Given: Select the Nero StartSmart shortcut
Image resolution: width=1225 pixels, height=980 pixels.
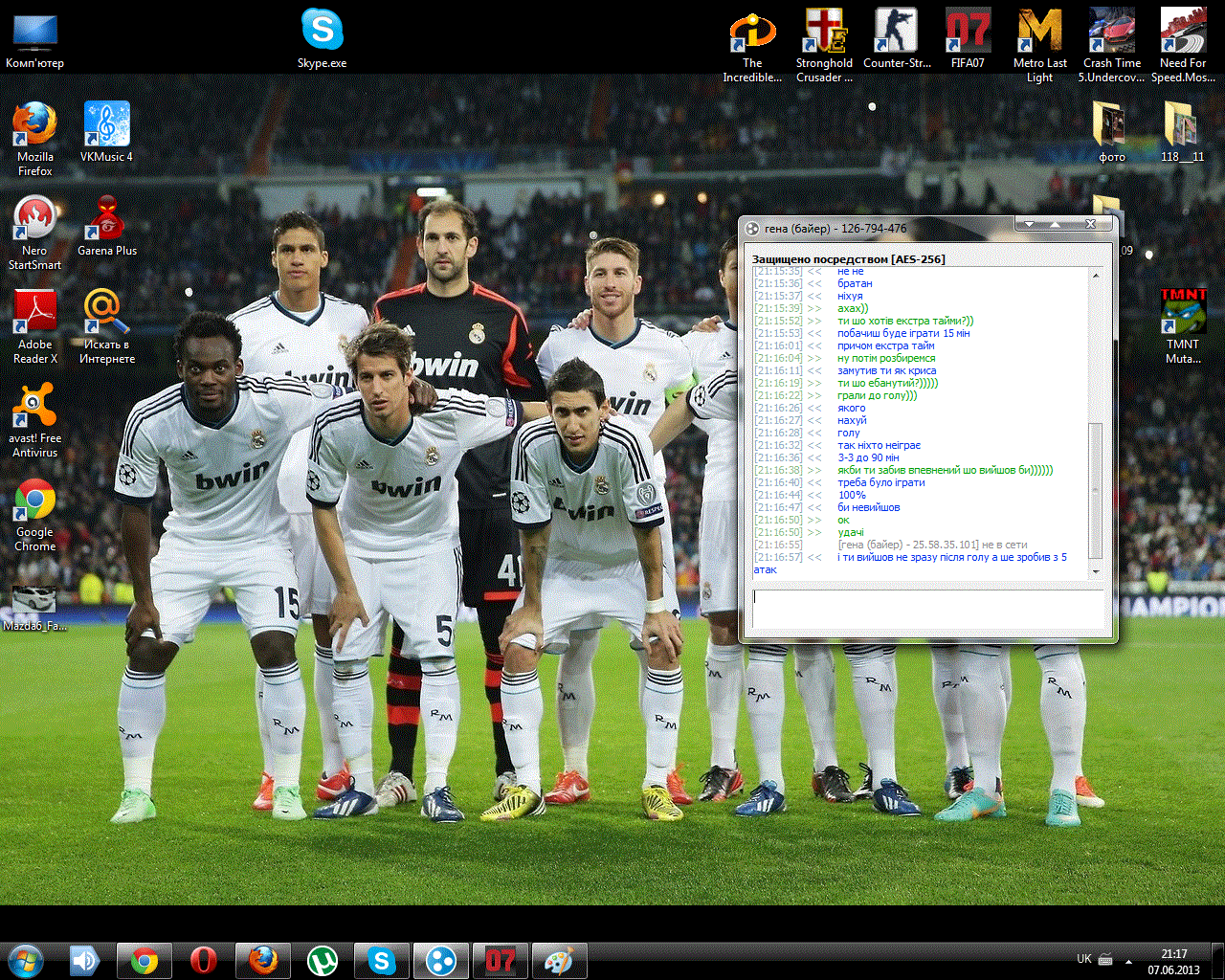Looking at the screenshot, I should pos(35,234).
